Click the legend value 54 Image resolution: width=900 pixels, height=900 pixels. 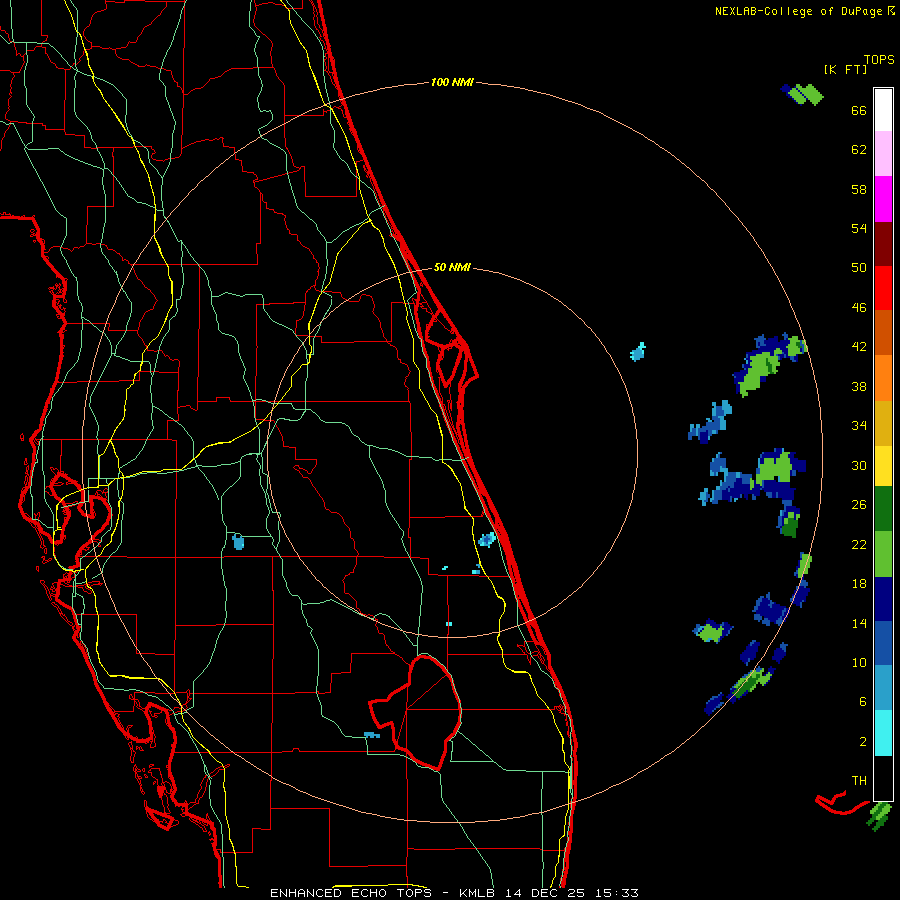click(859, 228)
